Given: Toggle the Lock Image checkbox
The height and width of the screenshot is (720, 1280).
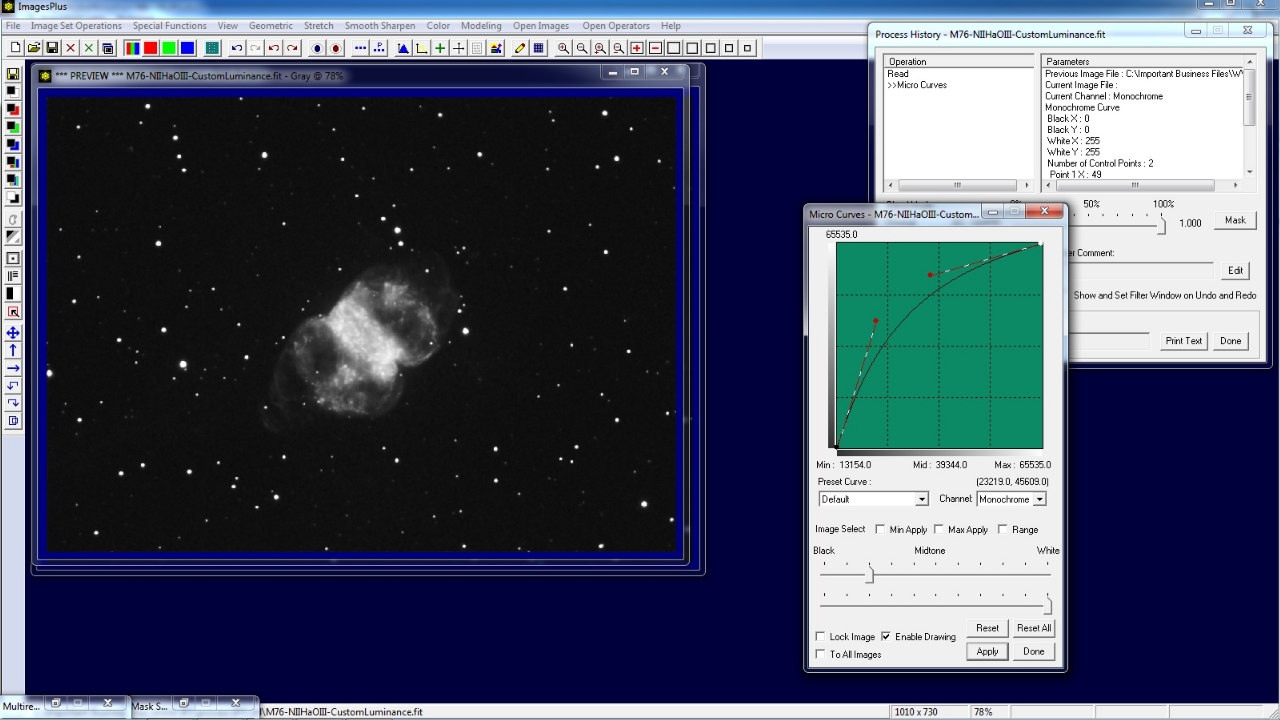Looking at the screenshot, I should point(821,636).
